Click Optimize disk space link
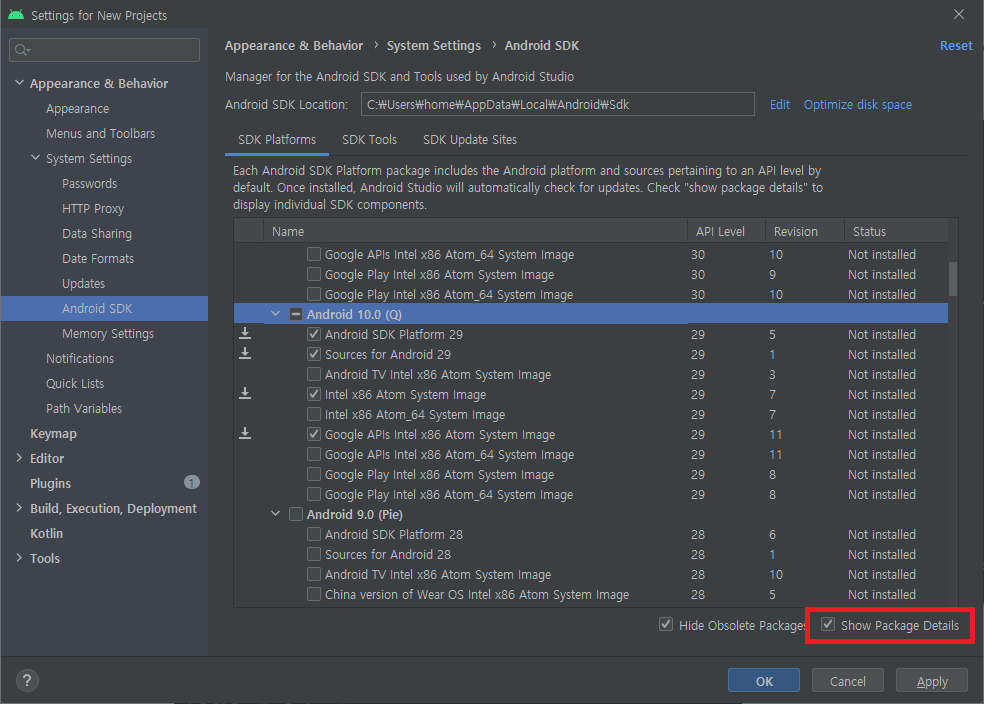This screenshot has width=984, height=704. click(x=857, y=105)
